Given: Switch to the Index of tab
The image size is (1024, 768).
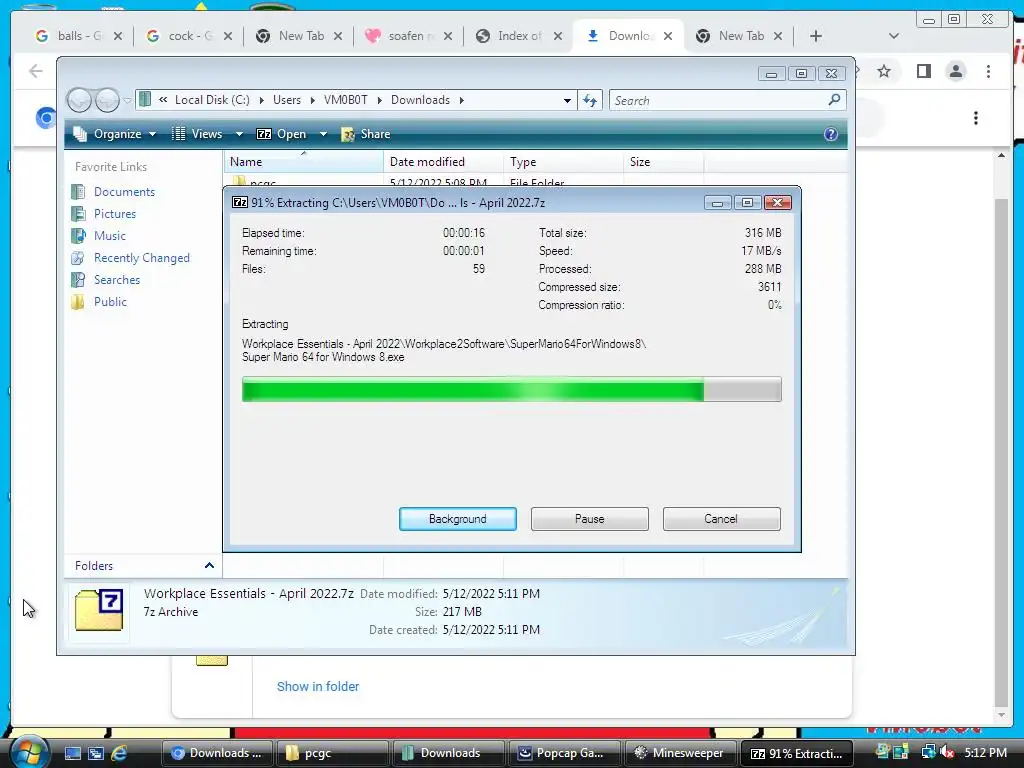Looking at the screenshot, I should point(519,36).
